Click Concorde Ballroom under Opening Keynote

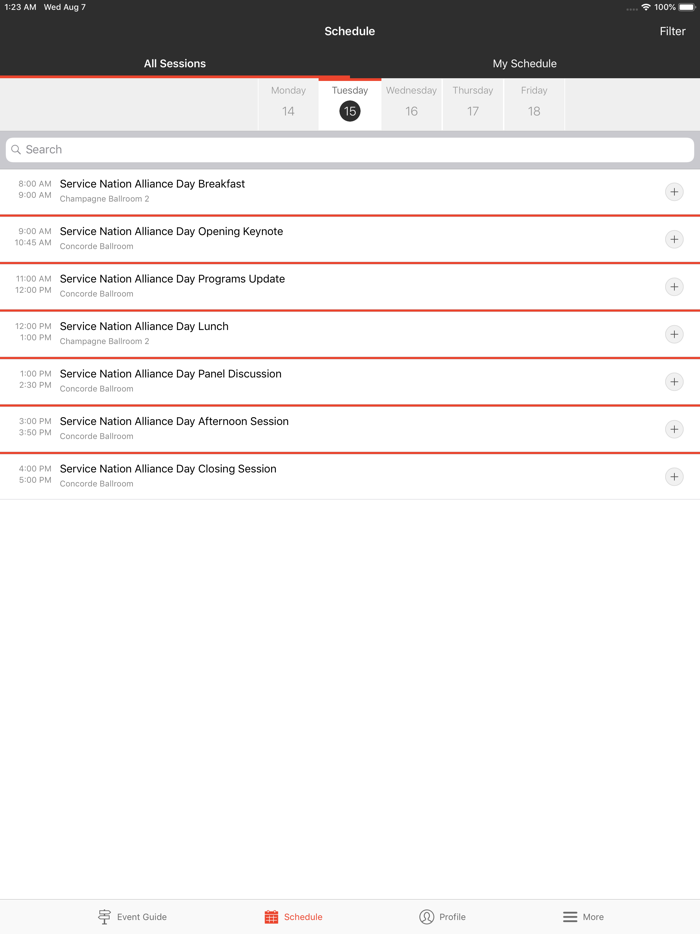coord(97,246)
